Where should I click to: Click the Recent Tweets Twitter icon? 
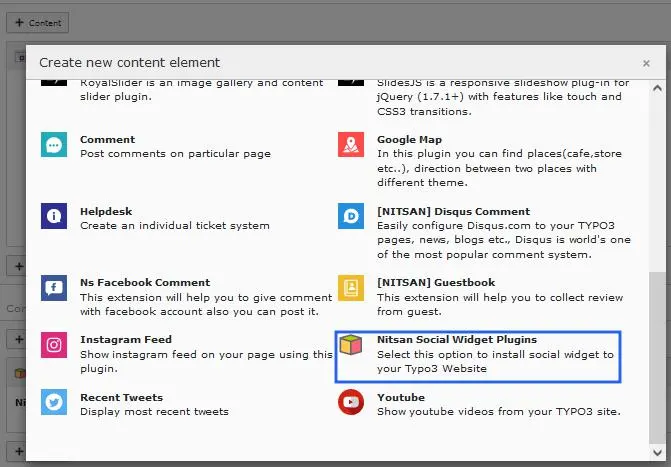(54, 402)
